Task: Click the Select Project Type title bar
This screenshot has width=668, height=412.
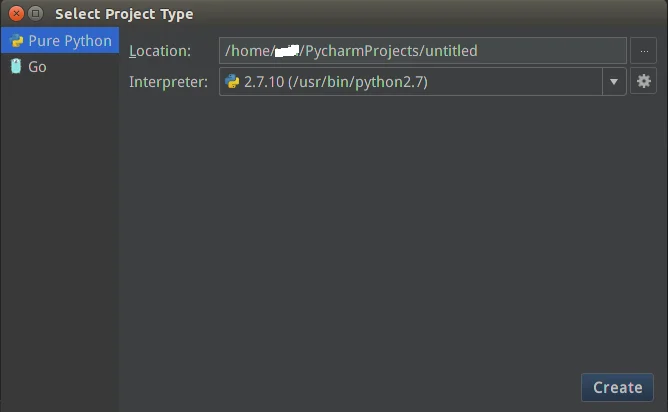Action: tap(300, 13)
